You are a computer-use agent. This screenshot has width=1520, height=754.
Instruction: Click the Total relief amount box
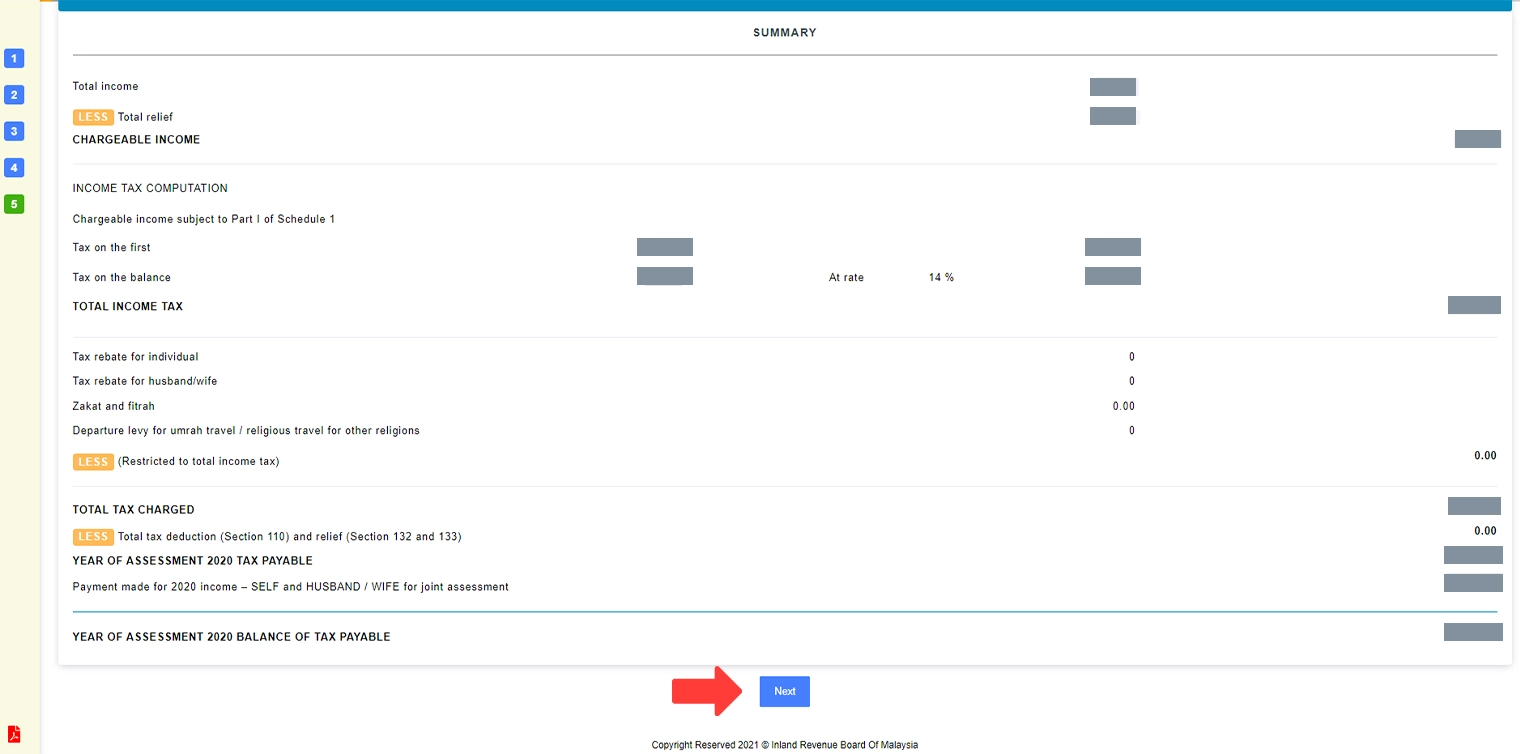pyautogui.click(x=1112, y=115)
